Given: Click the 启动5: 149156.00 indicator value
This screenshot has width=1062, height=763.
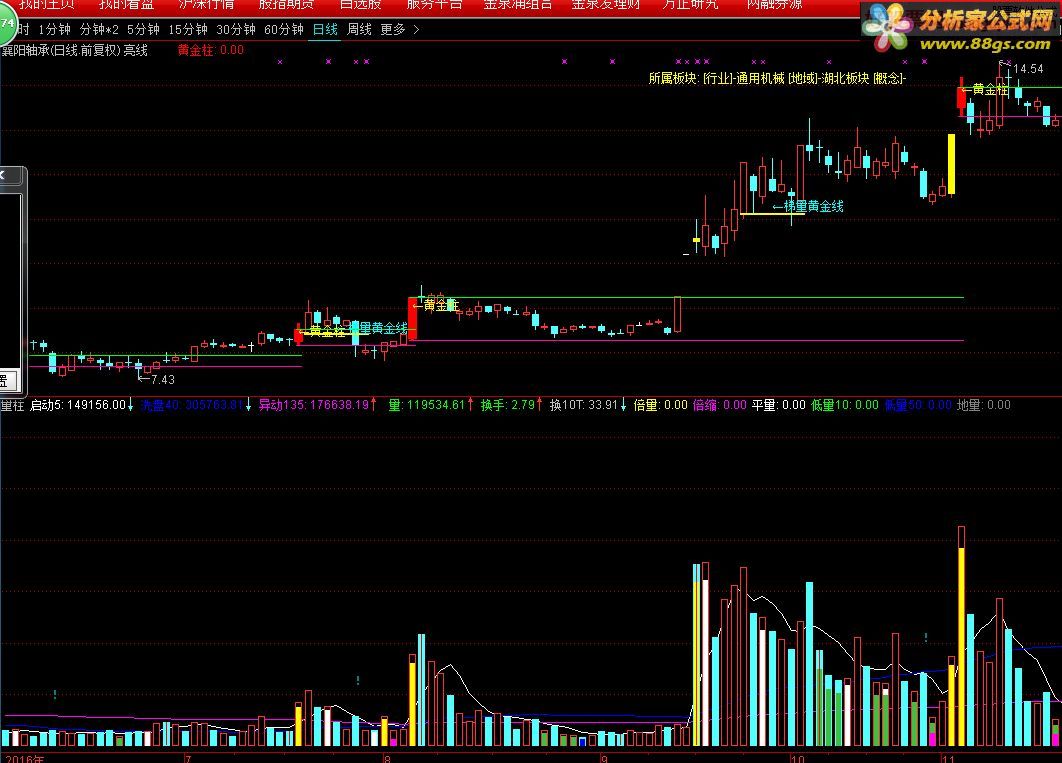Looking at the screenshot, I should (x=78, y=405).
